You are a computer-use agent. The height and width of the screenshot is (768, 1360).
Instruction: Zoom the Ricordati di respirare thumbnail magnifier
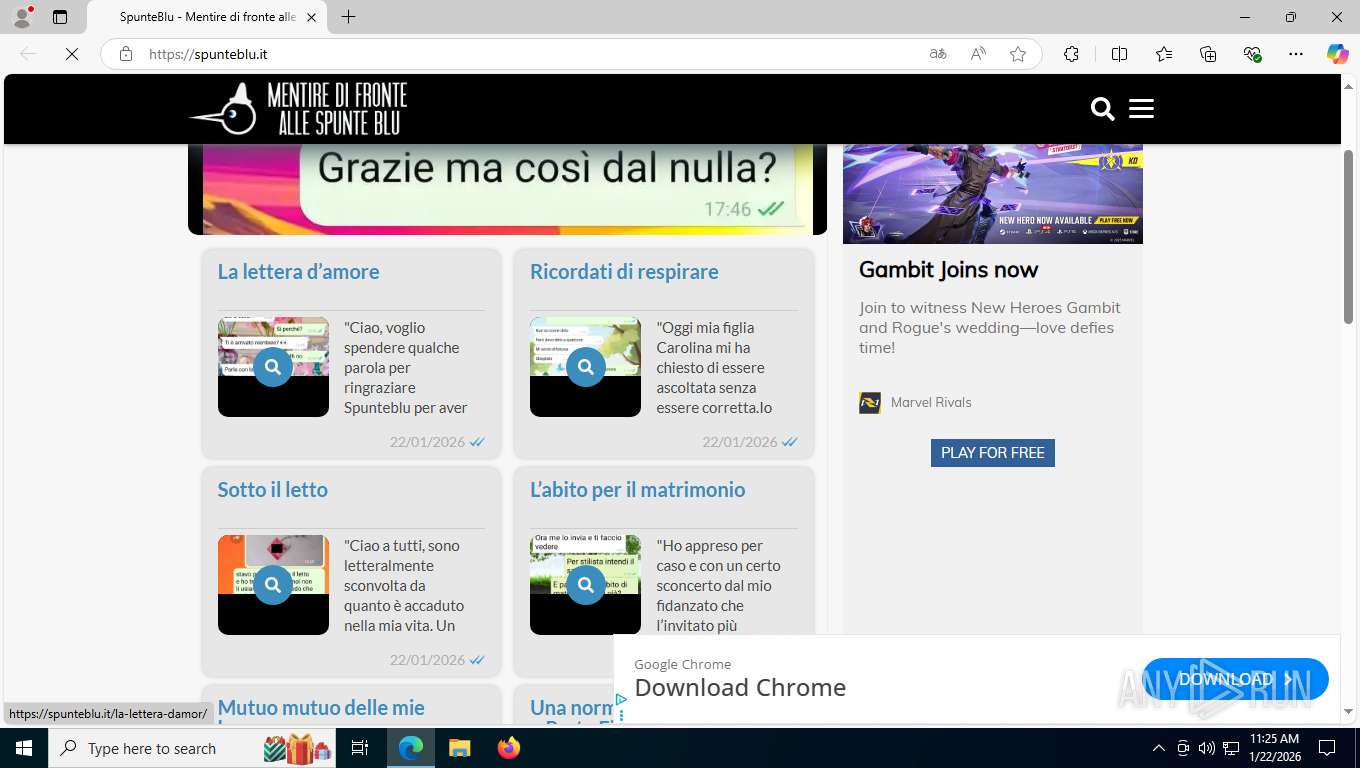click(585, 367)
